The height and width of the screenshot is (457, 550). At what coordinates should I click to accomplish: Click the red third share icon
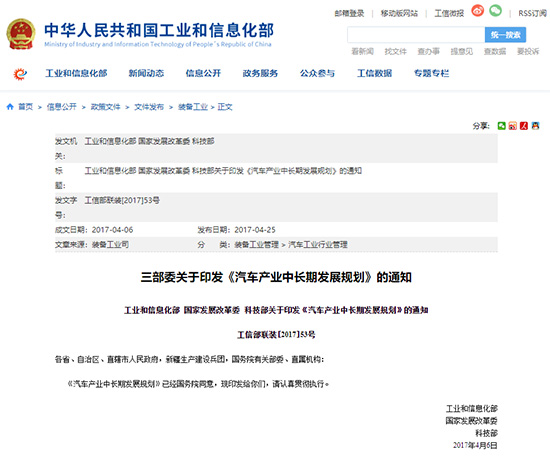[524, 126]
